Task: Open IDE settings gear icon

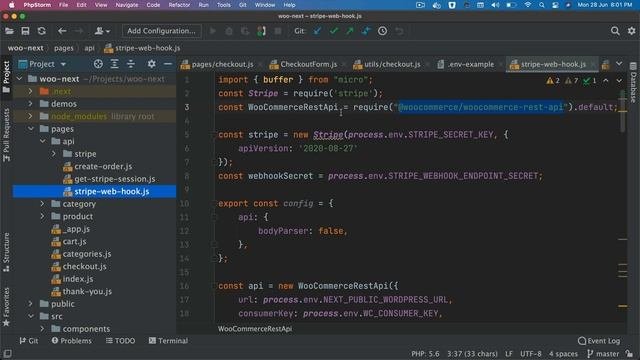Action: pyautogui.click(x=631, y=31)
